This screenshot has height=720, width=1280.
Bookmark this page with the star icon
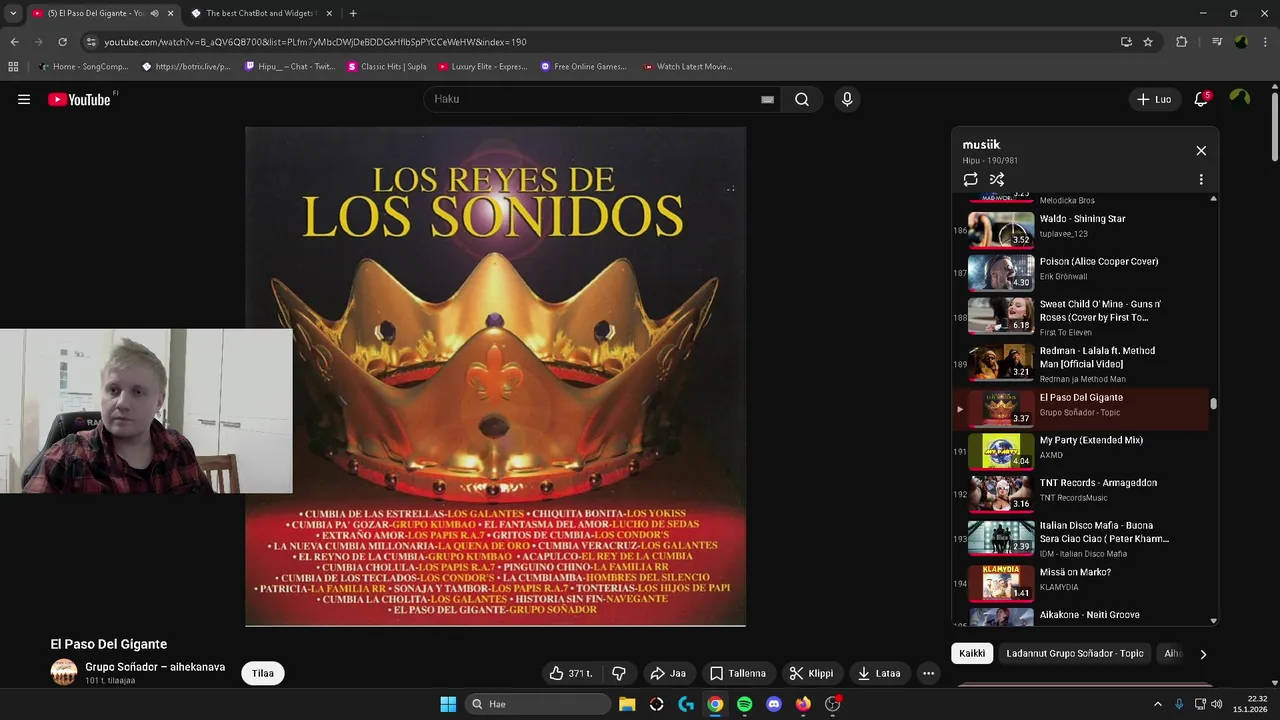click(1148, 42)
